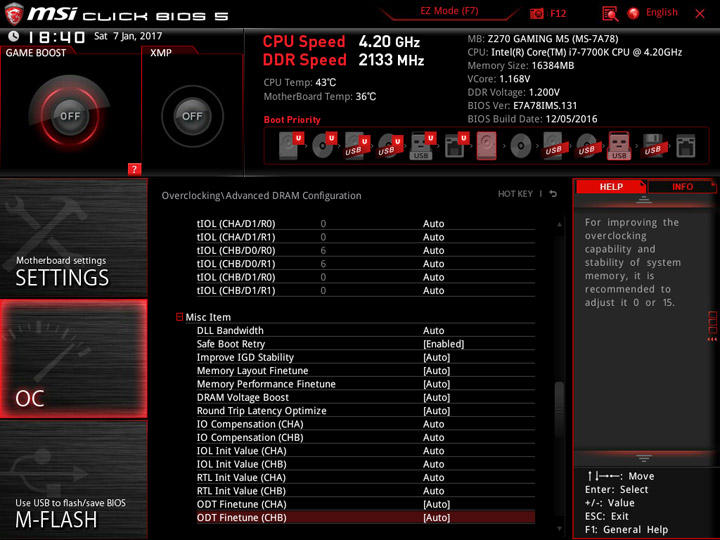Click the back arrow next to HOT KEY
The height and width of the screenshot is (540, 720).
(x=553, y=194)
